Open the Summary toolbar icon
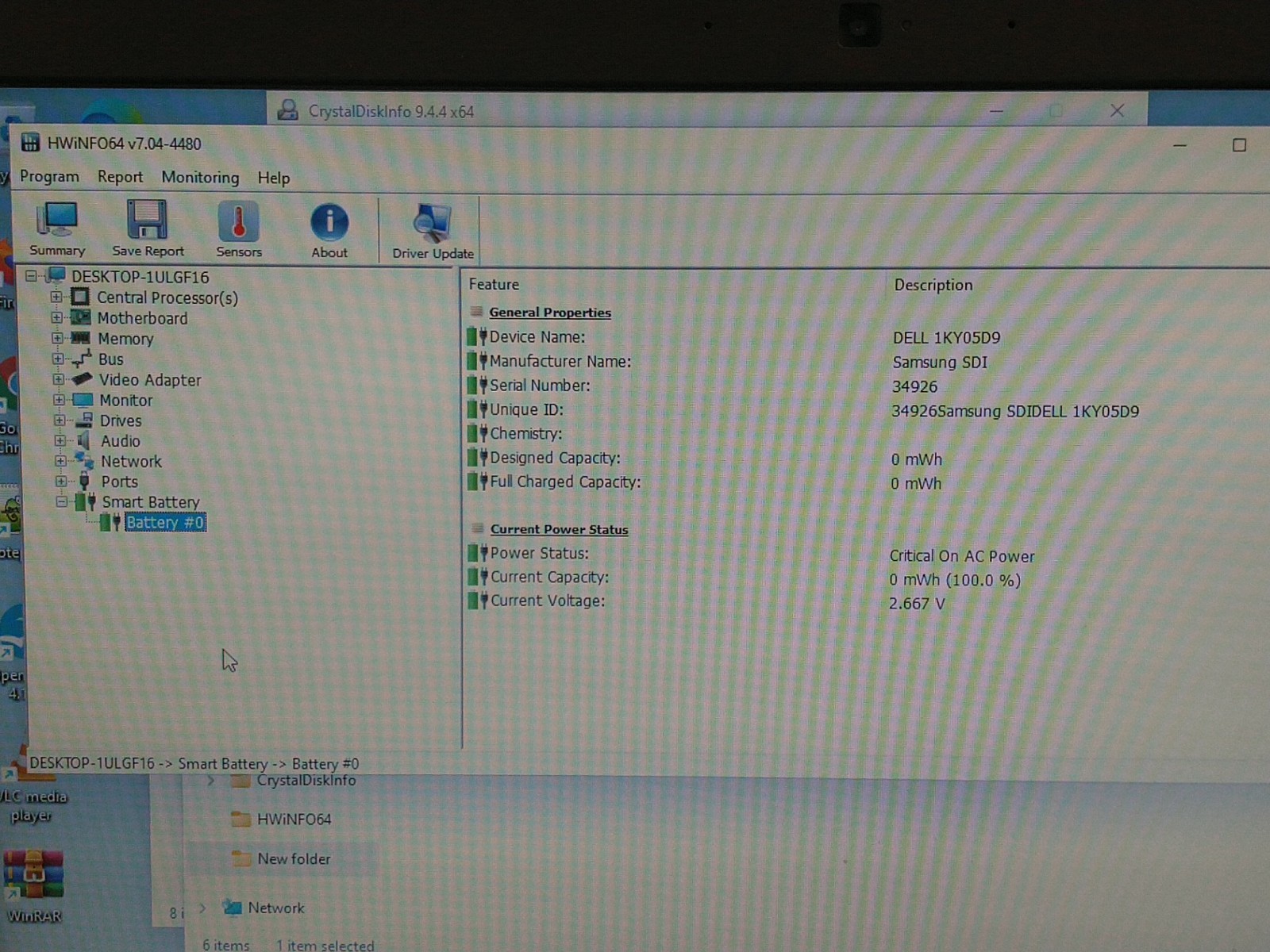Image resolution: width=1270 pixels, height=952 pixels. (x=57, y=228)
